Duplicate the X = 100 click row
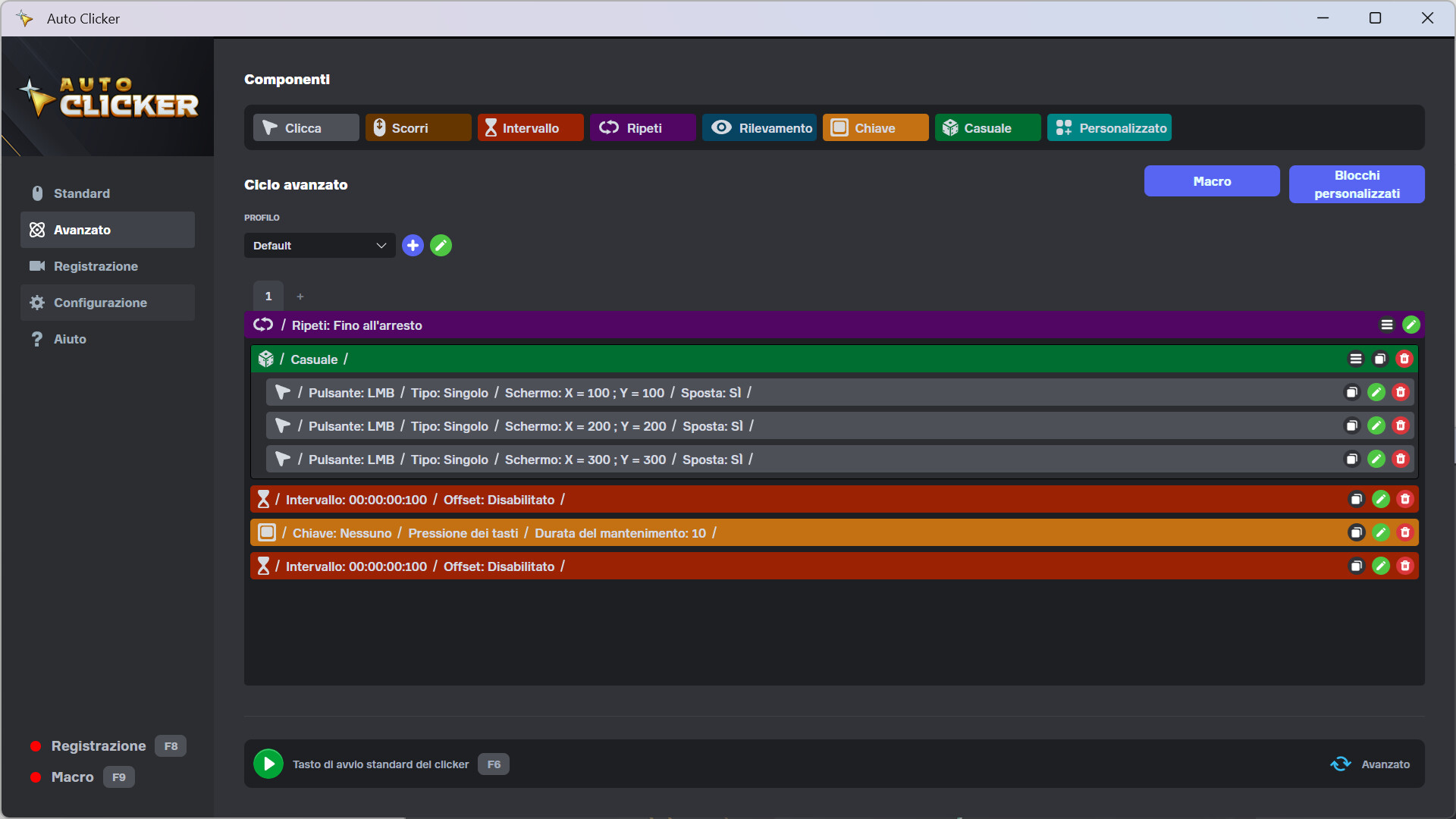Viewport: 1456px width, 819px height. click(1351, 392)
